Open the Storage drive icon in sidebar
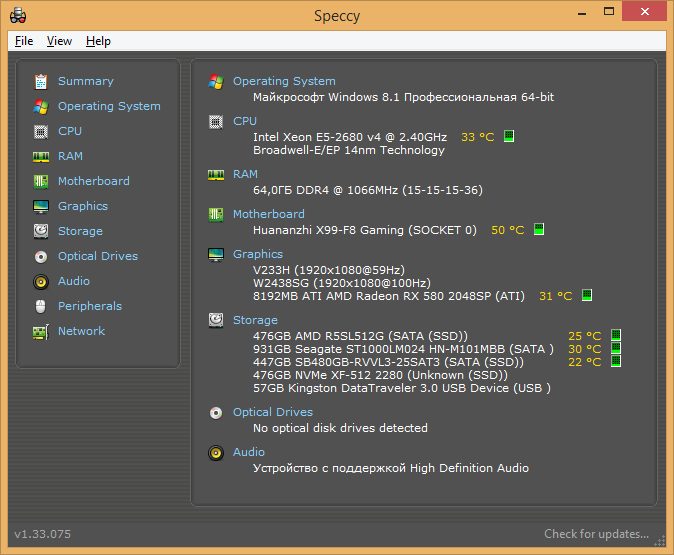 click(x=41, y=231)
